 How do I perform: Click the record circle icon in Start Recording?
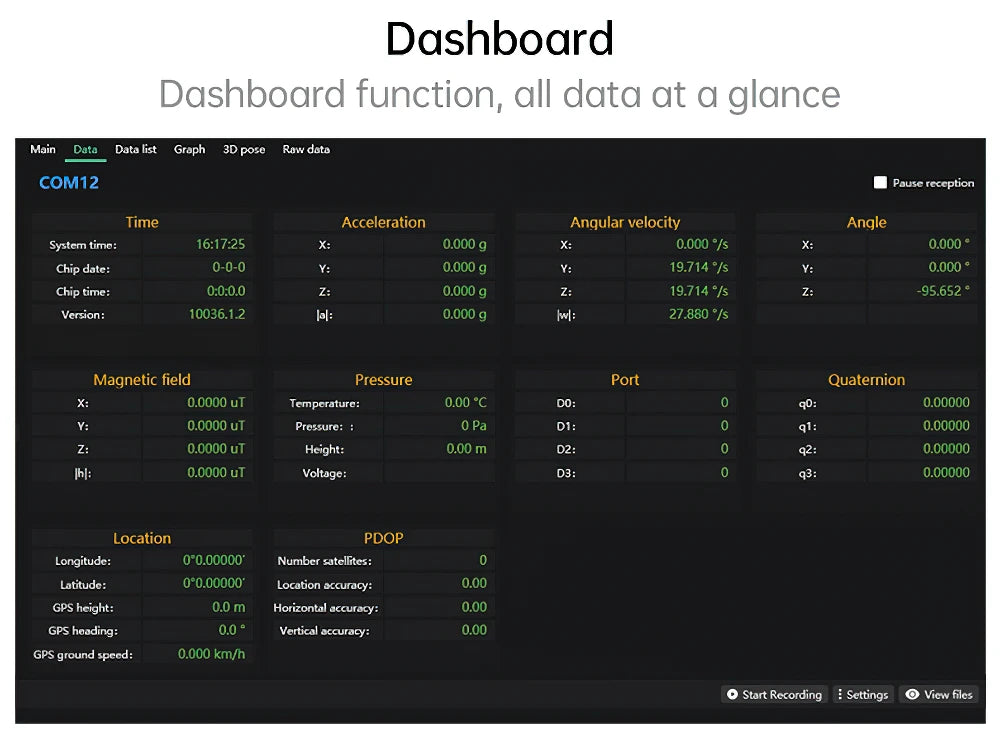point(732,694)
